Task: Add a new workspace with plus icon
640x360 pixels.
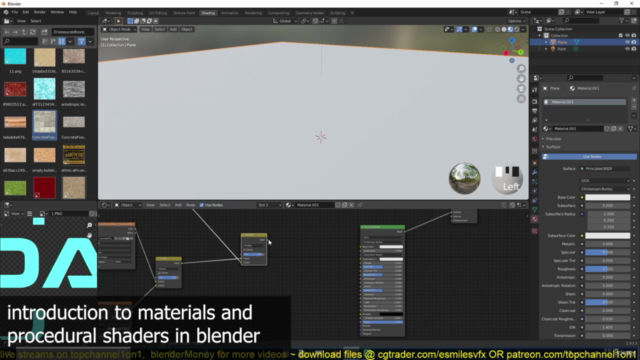Action: coord(352,13)
